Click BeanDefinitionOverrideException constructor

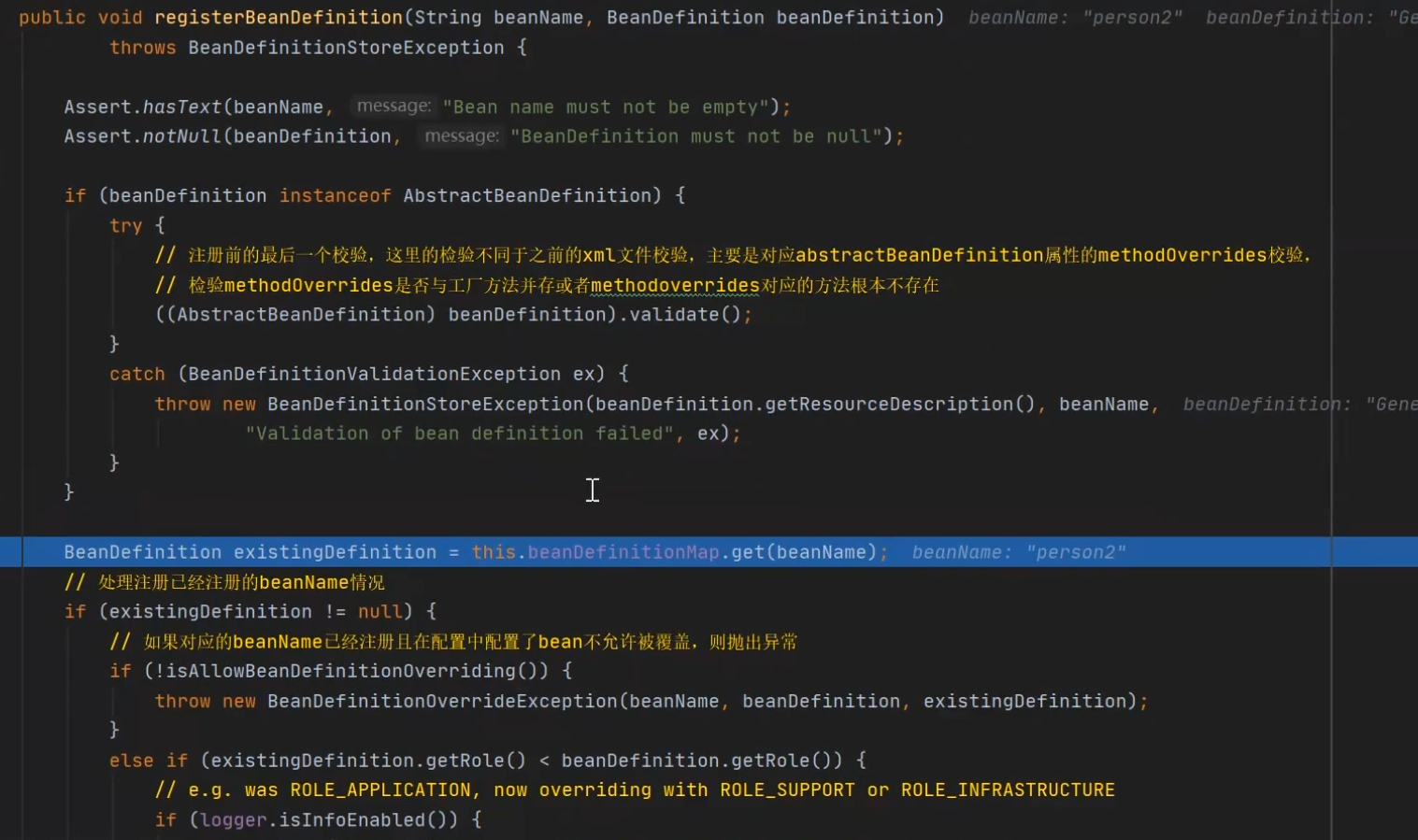point(442,702)
